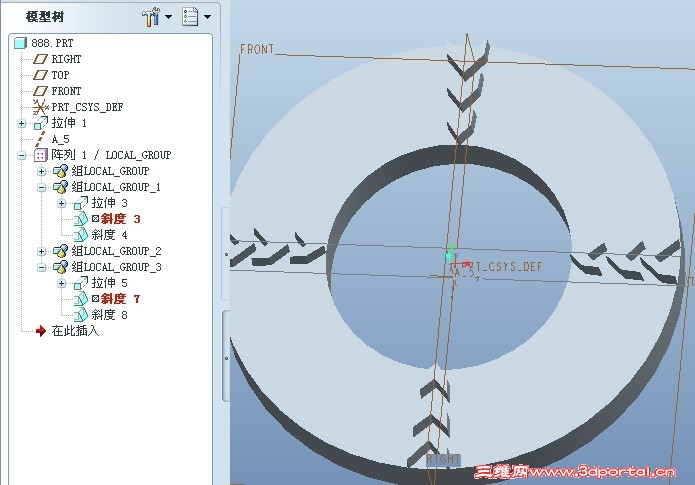The width and height of the screenshot is (695, 485).
Task: Select the 组LOCAL_GROUP_3 label
Action: coord(116,266)
